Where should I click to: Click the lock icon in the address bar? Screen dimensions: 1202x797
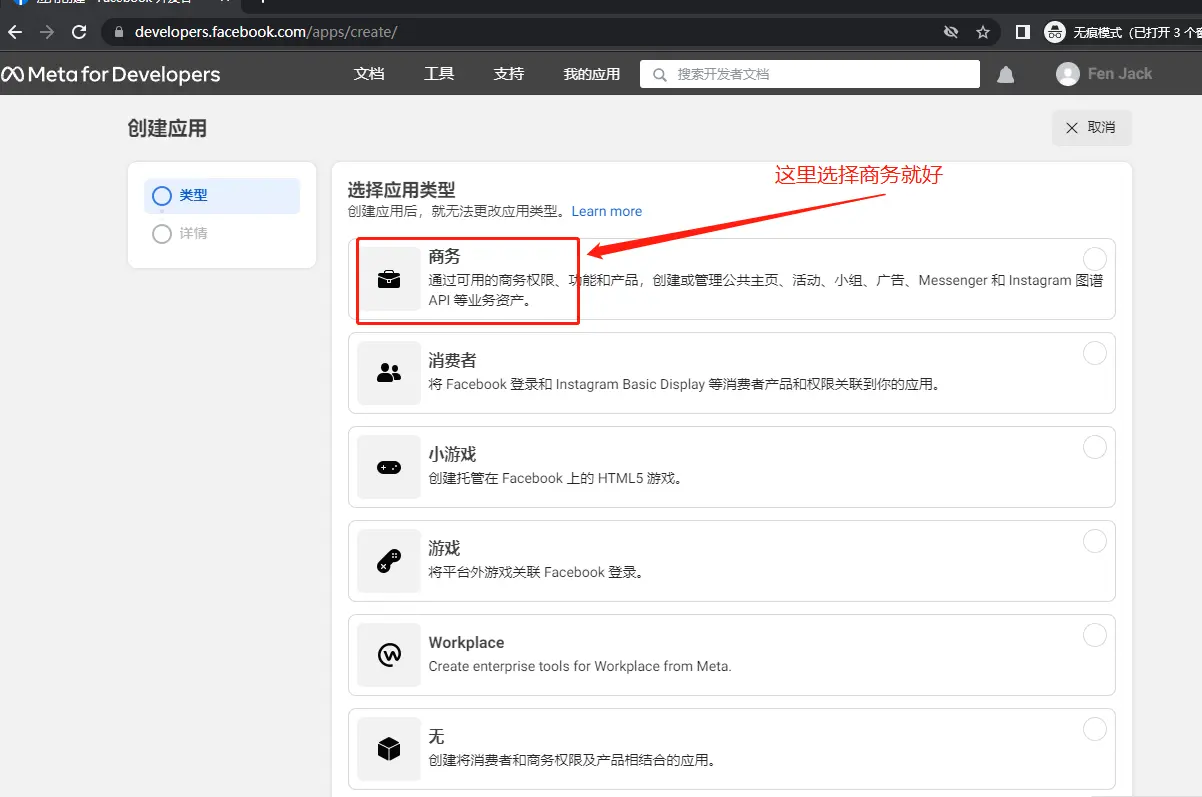click(119, 32)
